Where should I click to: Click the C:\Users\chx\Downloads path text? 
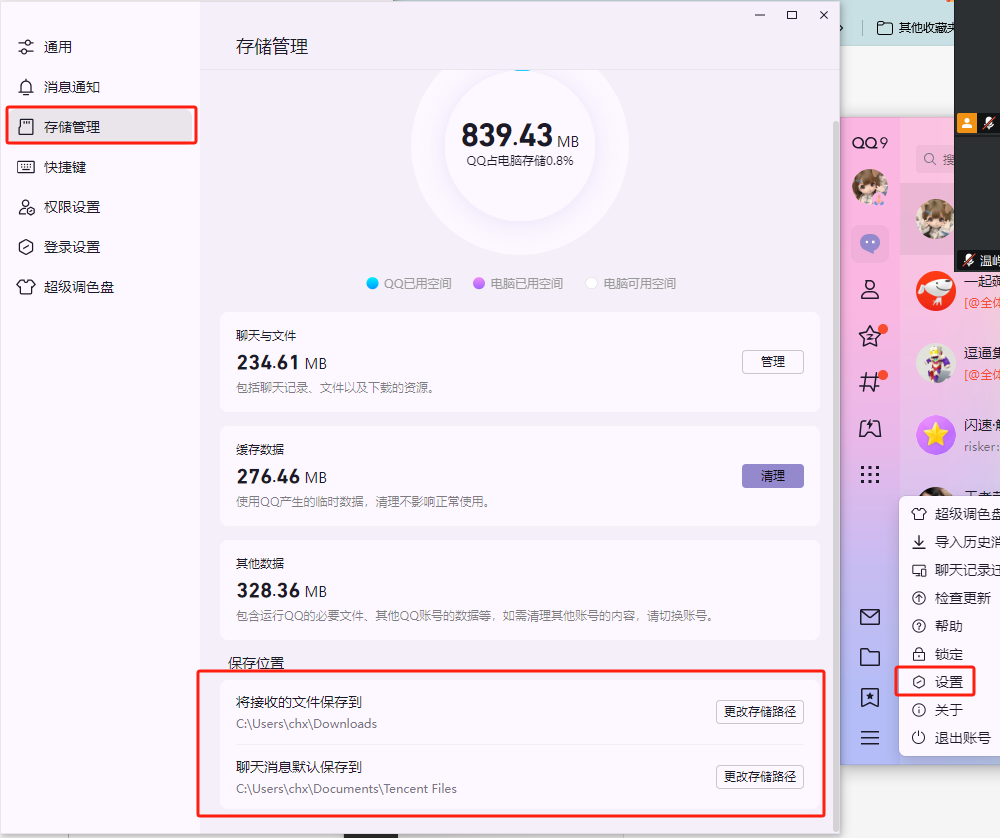pos(307,724)
